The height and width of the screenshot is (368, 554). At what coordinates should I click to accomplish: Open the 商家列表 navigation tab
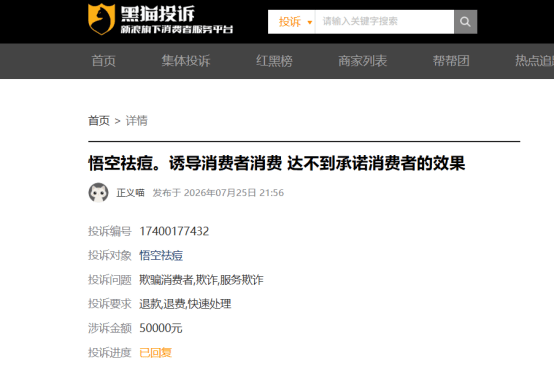coord(363,61)
